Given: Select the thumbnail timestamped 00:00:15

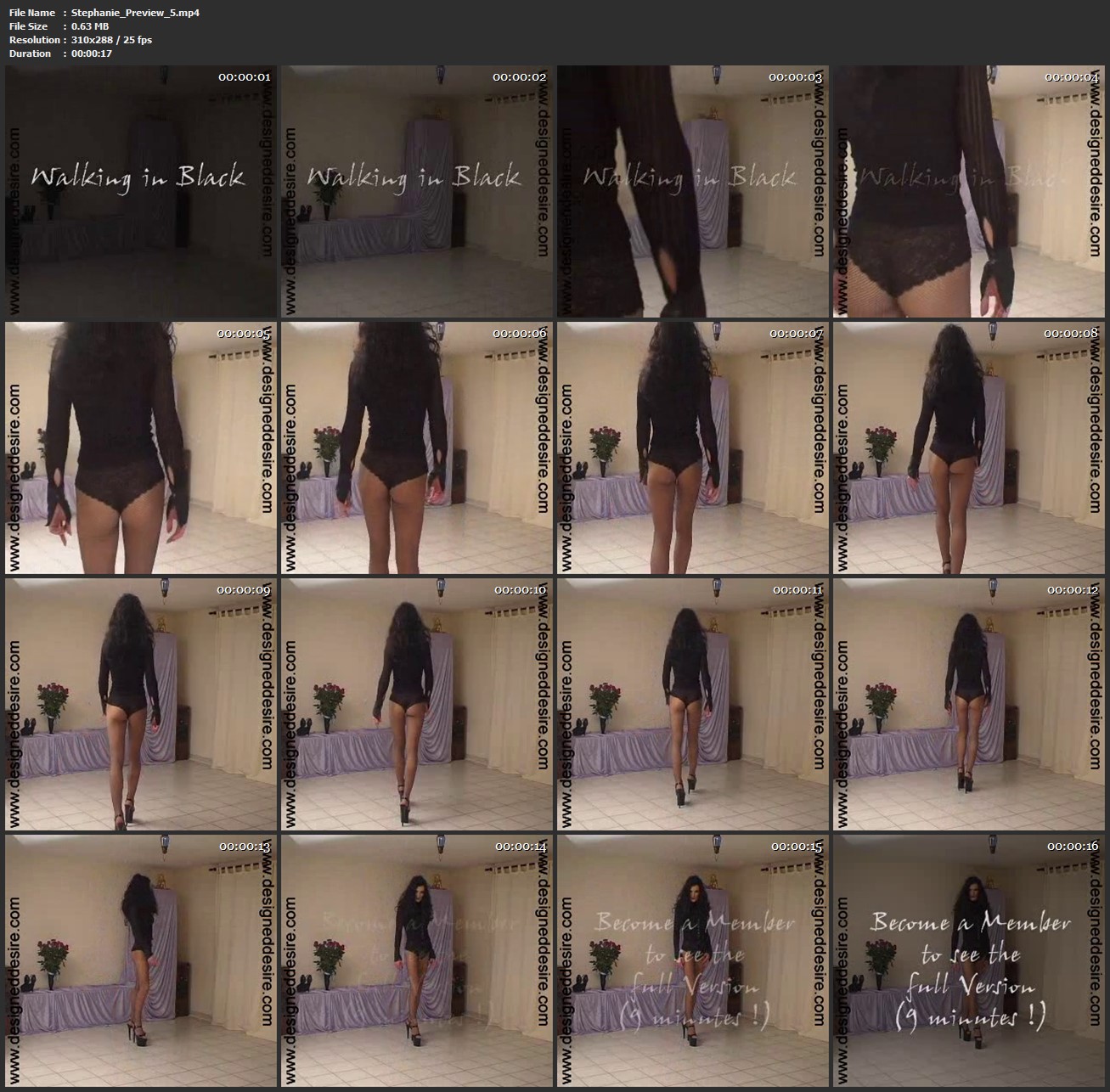Looking at the screenshot, I should coord(693,960).
